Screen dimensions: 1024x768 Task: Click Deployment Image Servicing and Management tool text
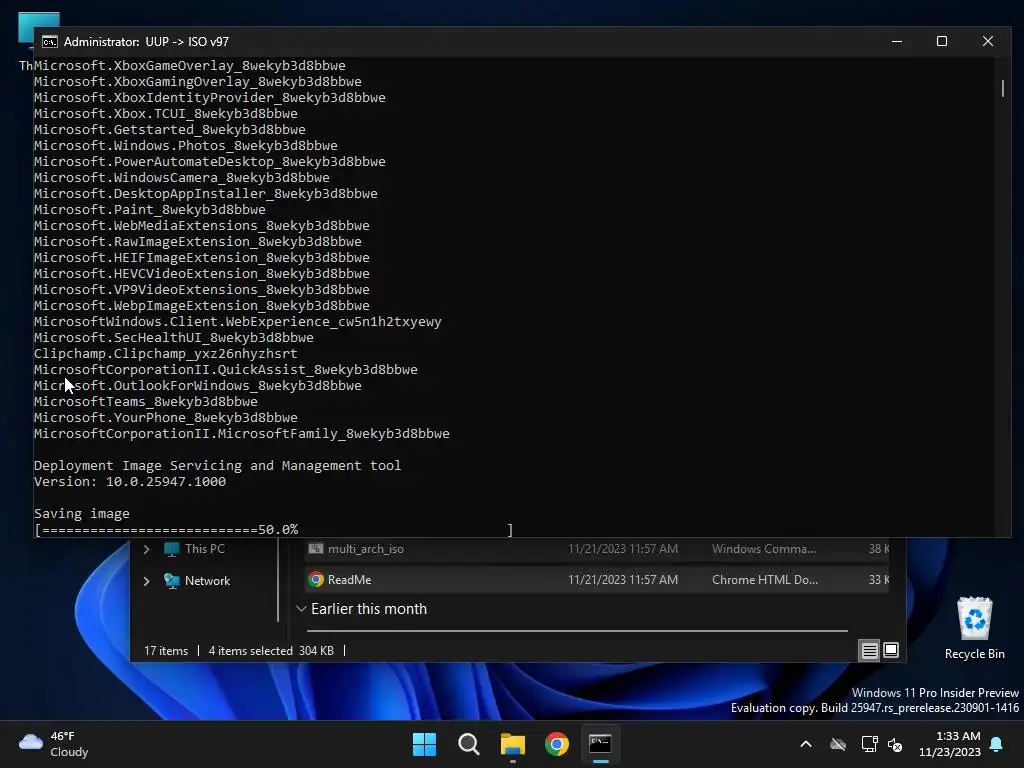pyautogui.click(x=217, y=466)
